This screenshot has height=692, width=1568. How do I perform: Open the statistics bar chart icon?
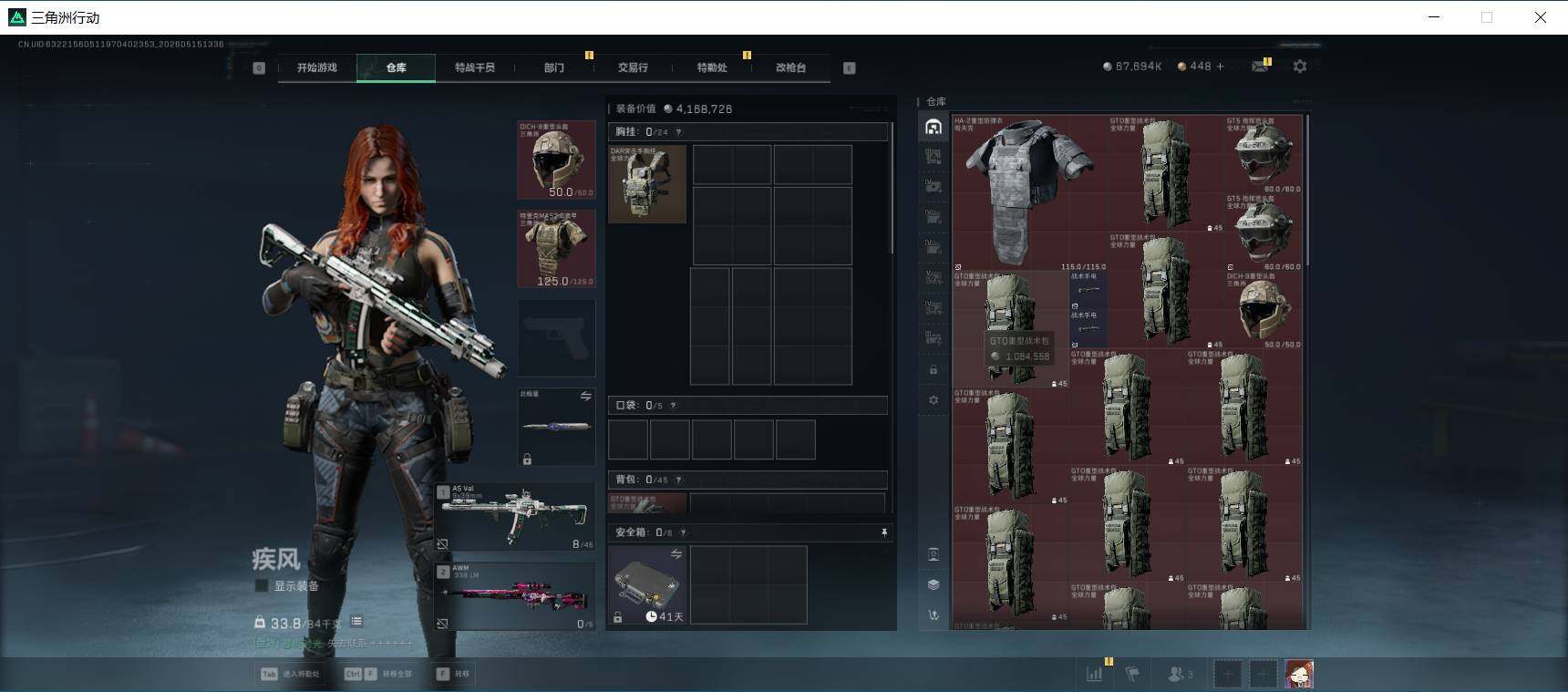(x=1094, y=674)
